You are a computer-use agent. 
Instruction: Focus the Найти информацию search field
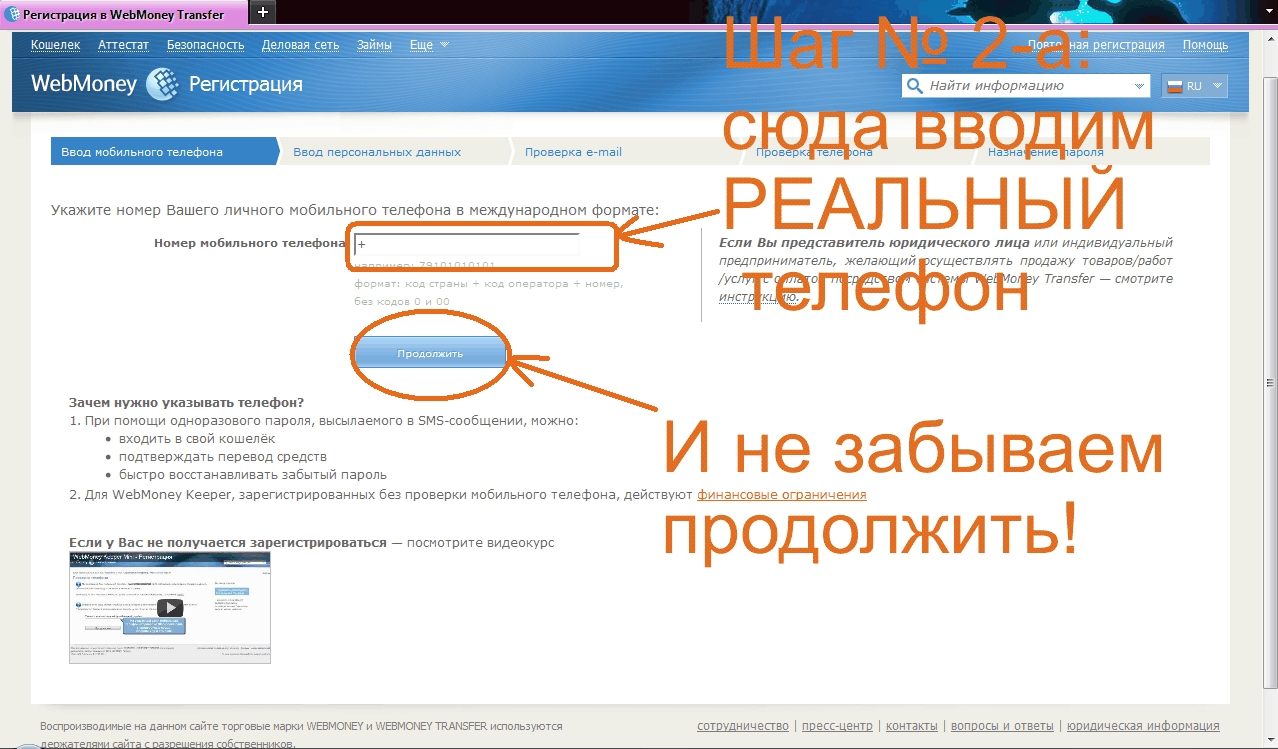[x=1025, y=86]
